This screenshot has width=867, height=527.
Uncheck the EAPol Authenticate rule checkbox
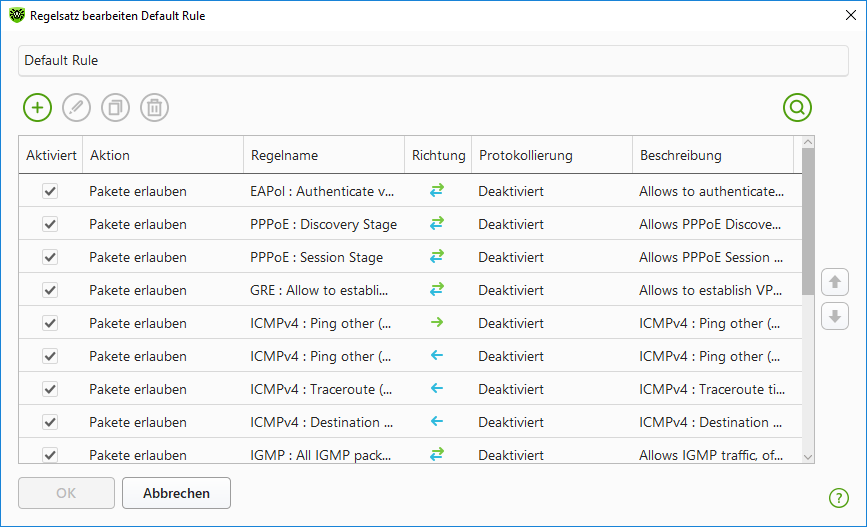[50, 191]
